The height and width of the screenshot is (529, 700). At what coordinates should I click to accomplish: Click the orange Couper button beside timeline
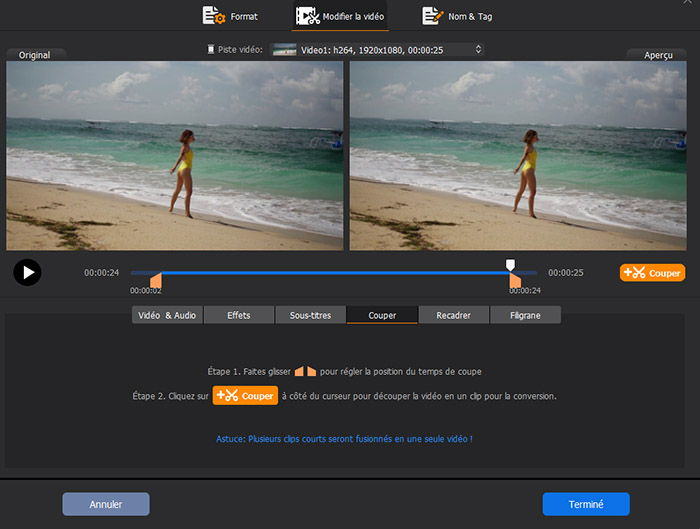pos(652,272)
